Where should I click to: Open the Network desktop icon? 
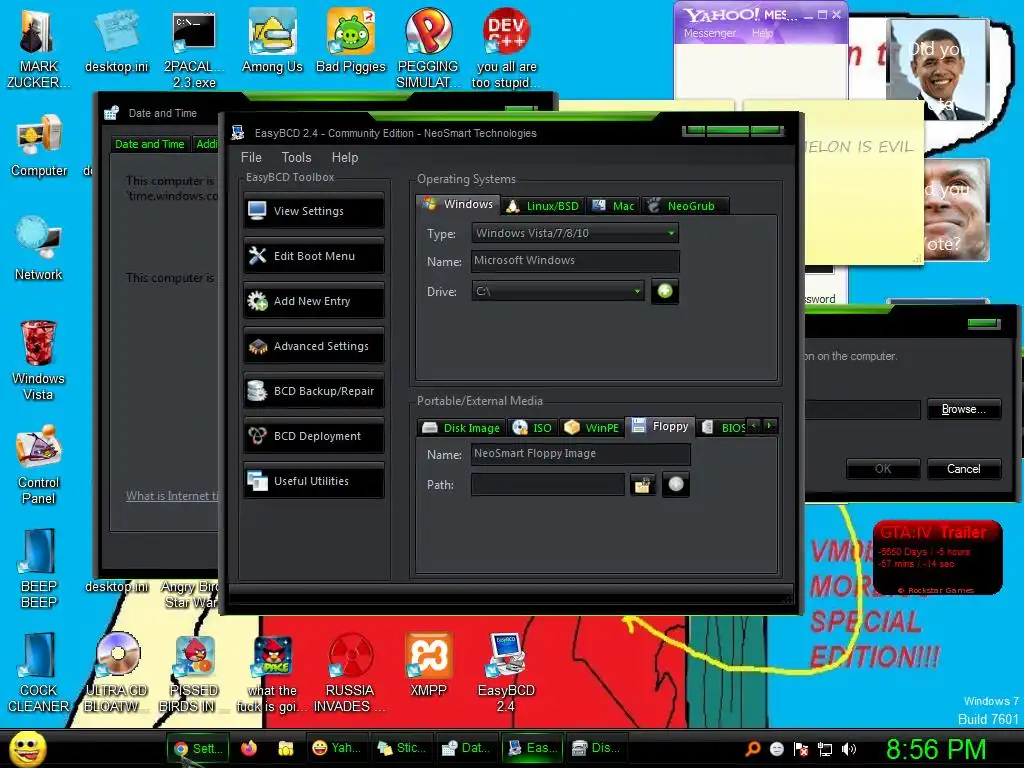pos(39,249)
